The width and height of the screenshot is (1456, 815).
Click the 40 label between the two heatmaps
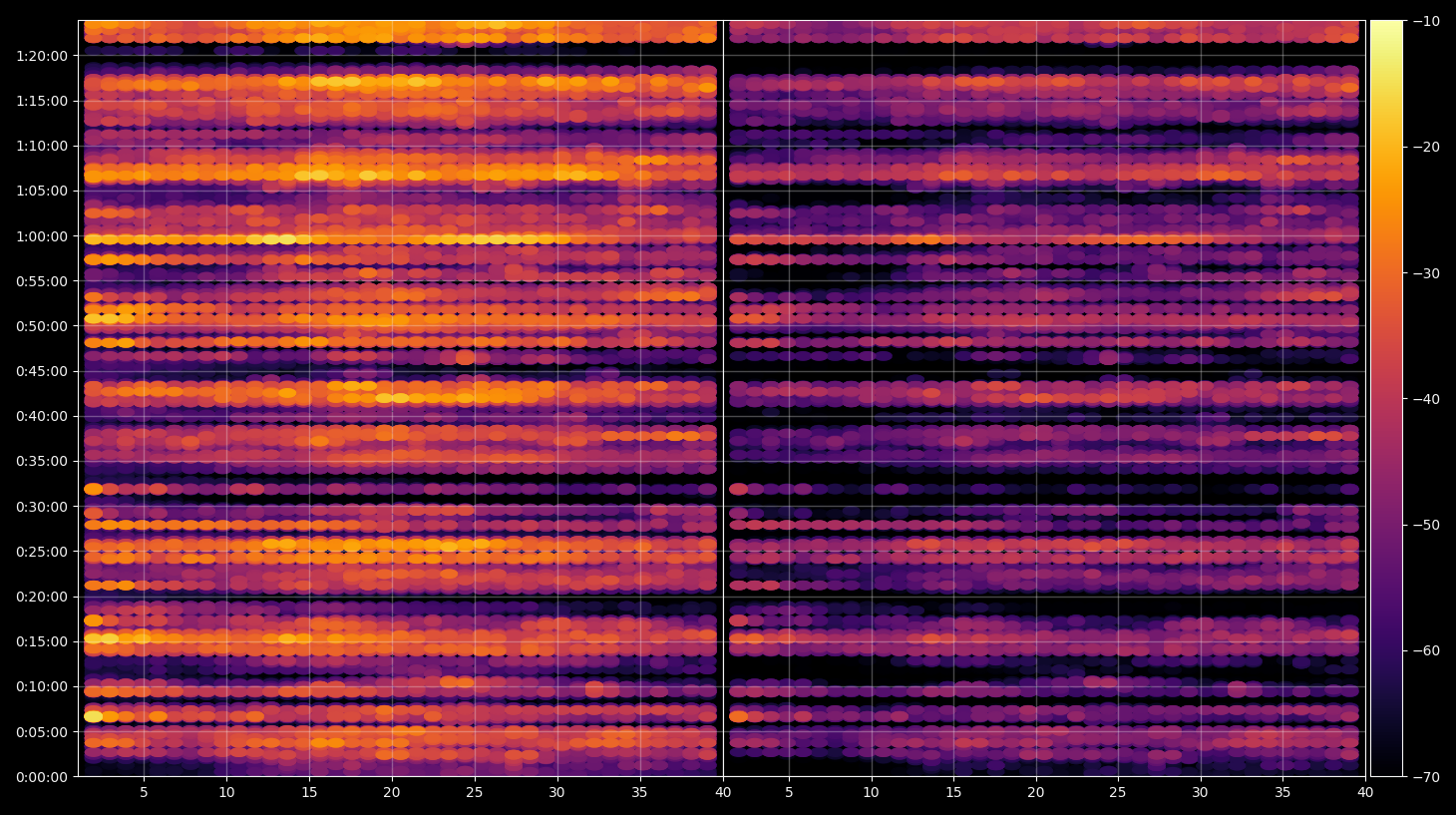pyautogui.click(x=722, y=793)
